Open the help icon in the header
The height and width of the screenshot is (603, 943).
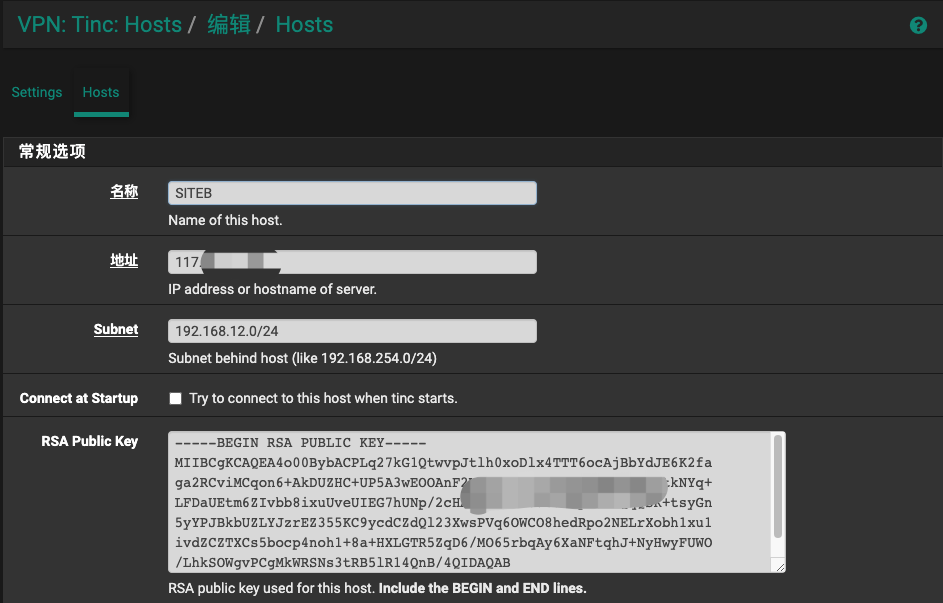tap(918, 26)
